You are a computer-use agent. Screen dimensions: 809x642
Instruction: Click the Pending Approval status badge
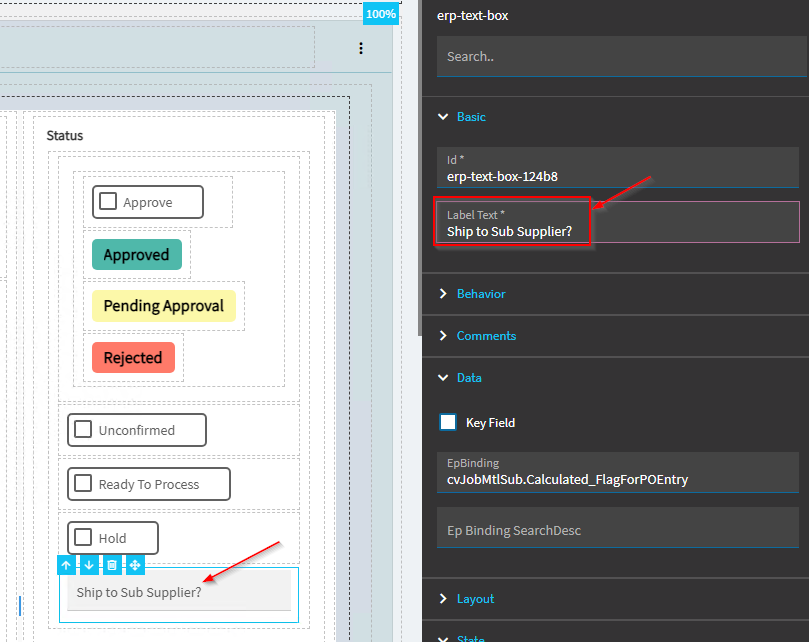click(x=164, y=306)
